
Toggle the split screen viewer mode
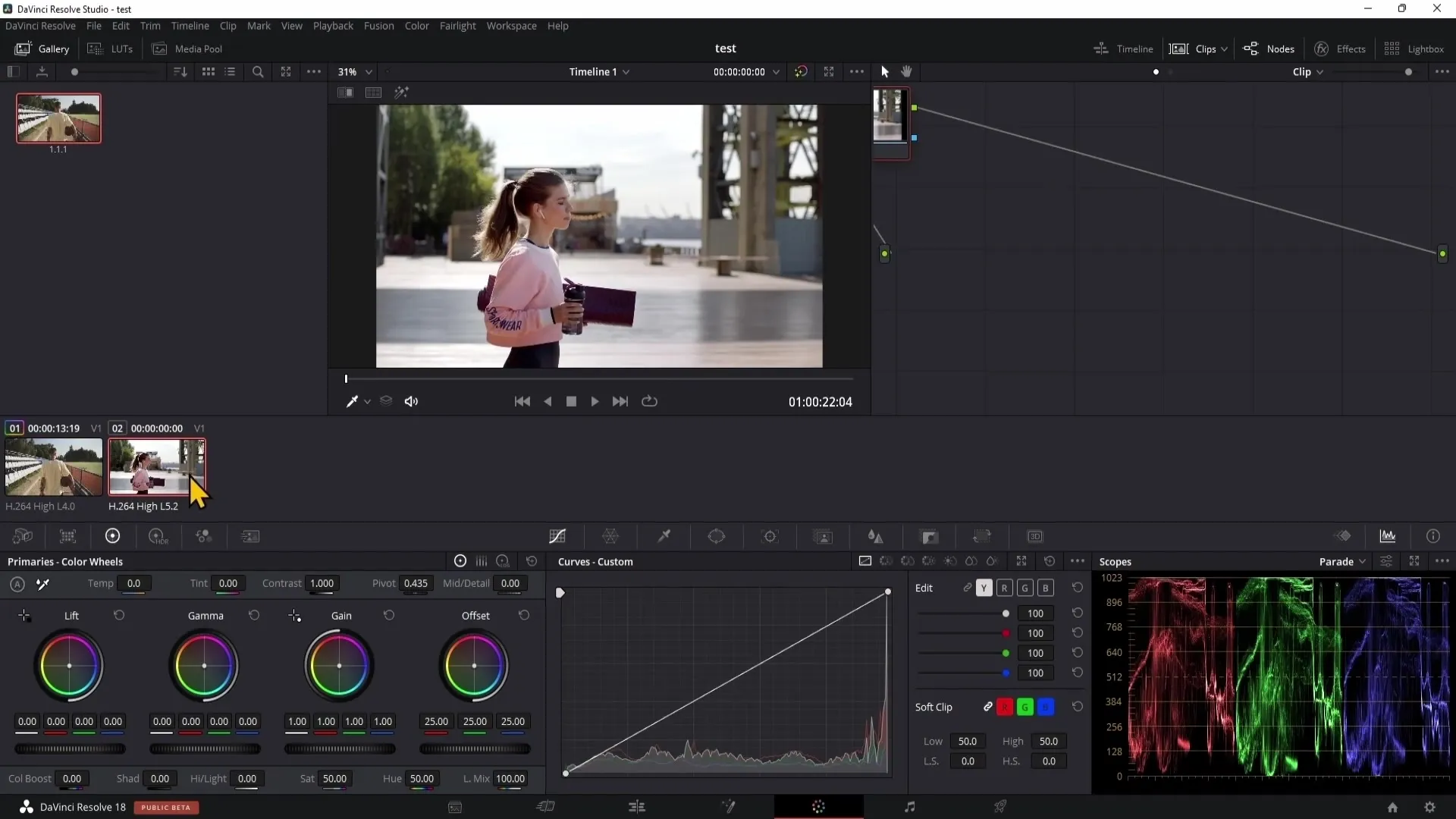[x=373, y=93]
